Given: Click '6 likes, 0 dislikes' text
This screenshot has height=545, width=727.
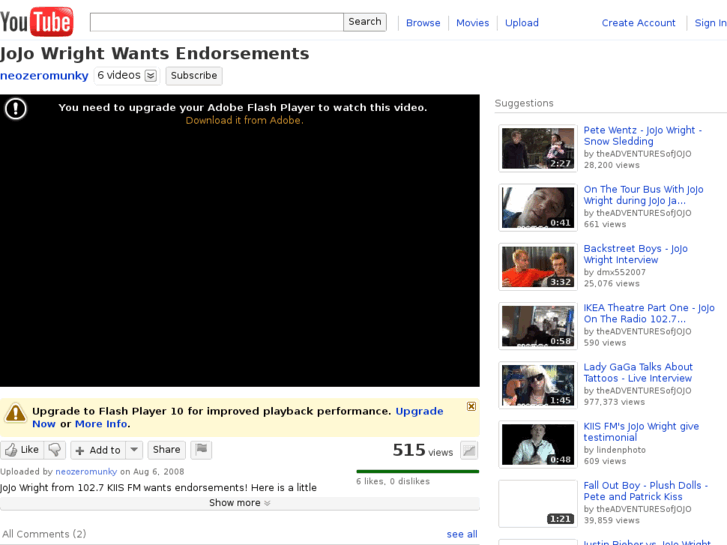Looking at the screenshot, I should (393, 481).
